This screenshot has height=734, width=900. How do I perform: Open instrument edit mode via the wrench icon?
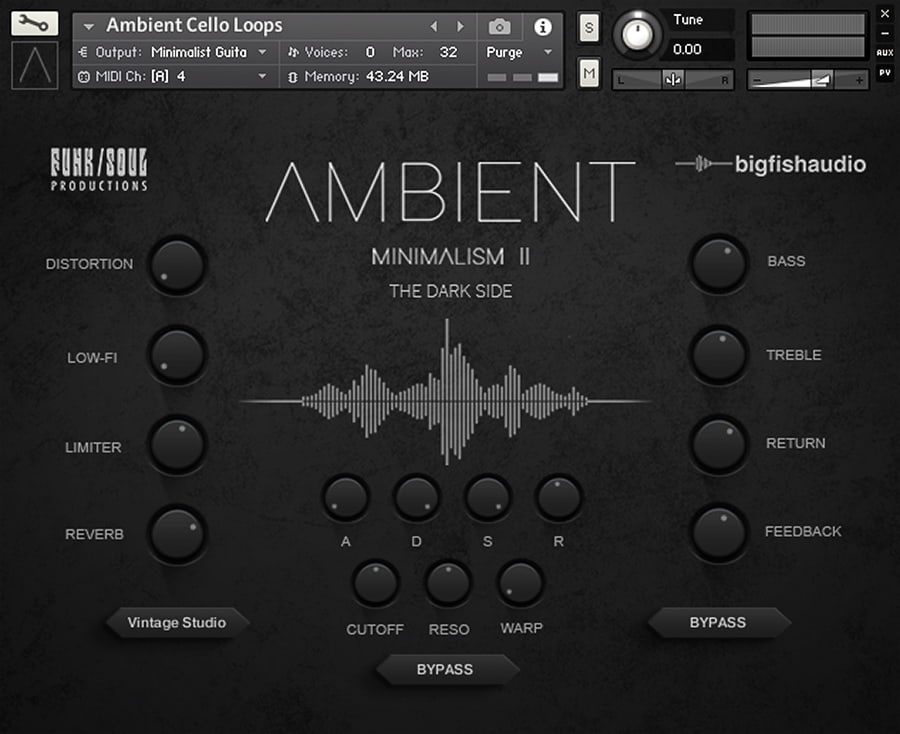(33, 22)
